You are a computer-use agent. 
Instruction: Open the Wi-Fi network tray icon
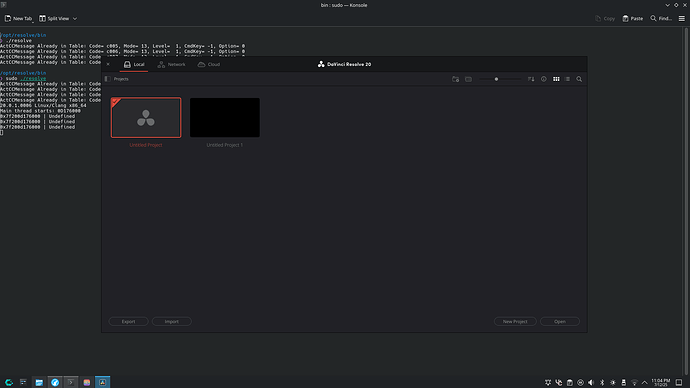coord(634,382)
